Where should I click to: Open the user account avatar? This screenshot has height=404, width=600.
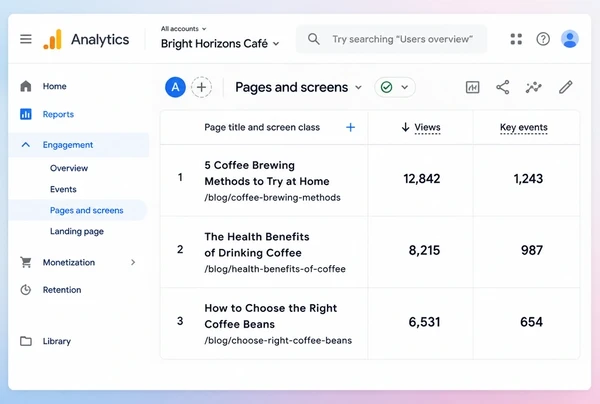(569, 39)
